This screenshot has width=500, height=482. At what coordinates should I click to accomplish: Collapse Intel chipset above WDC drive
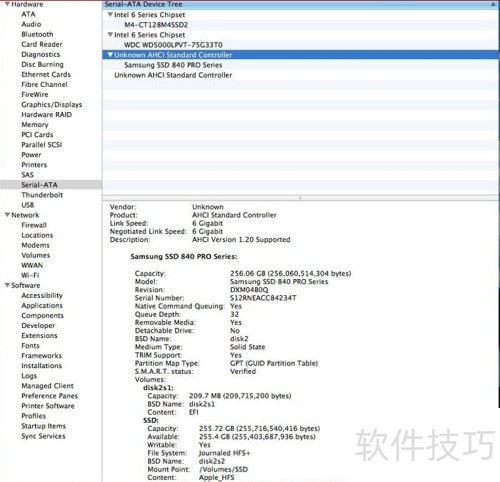coord(110,34)
